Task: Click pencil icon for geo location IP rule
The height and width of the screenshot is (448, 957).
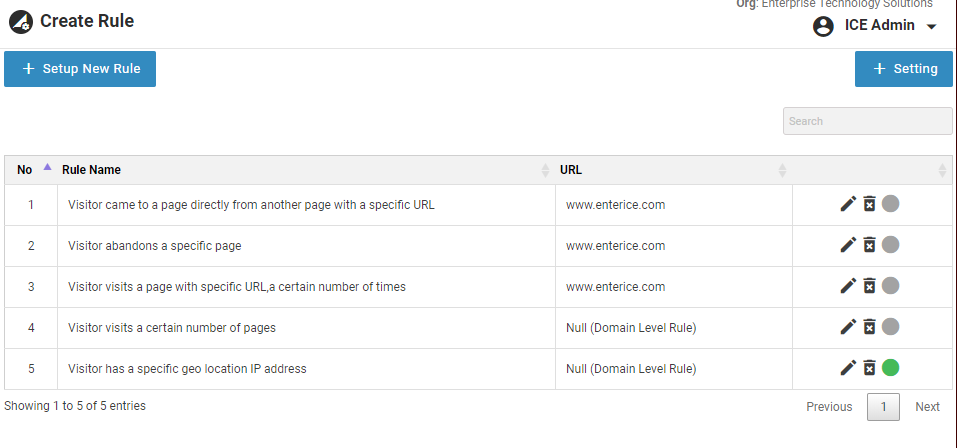Action: pyautogui.click(x=848, y=368)
